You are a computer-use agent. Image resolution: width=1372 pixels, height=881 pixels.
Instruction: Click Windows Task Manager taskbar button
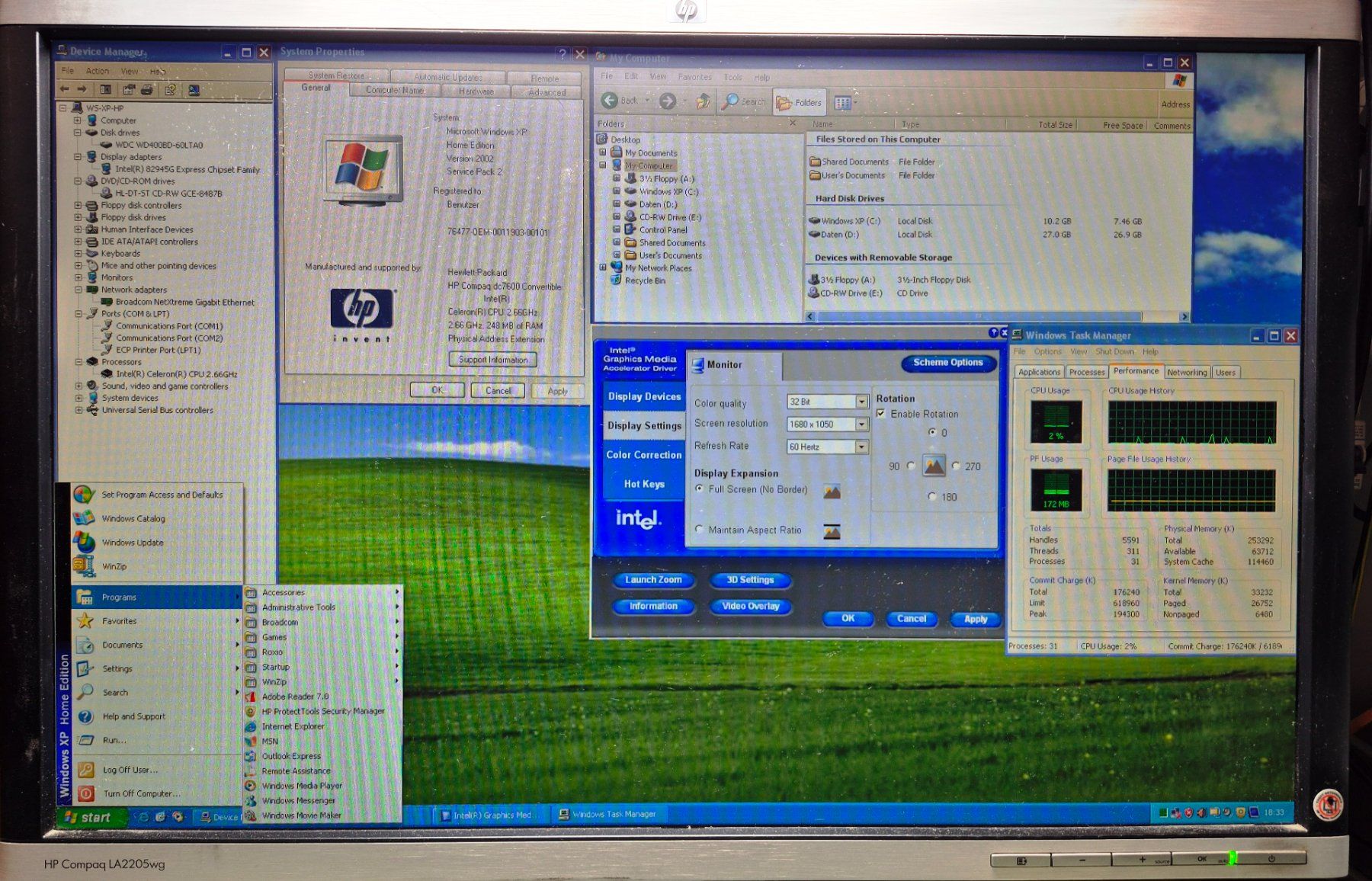coord(608,815)
